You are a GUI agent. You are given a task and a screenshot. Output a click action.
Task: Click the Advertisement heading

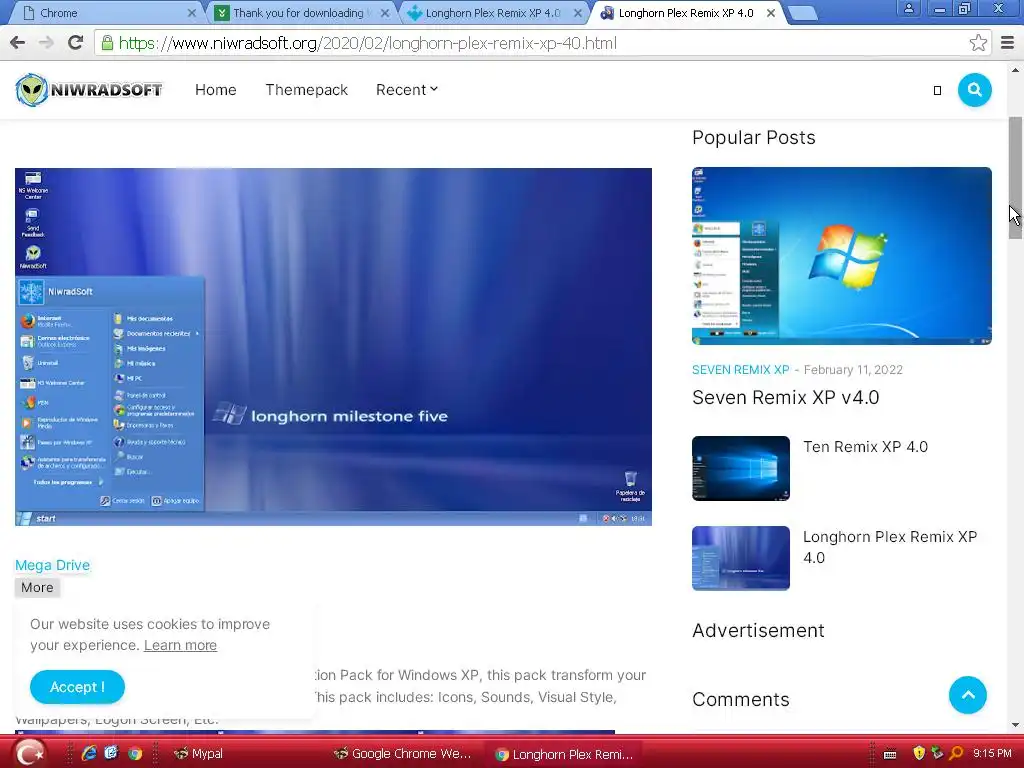(x=758, y=630)
